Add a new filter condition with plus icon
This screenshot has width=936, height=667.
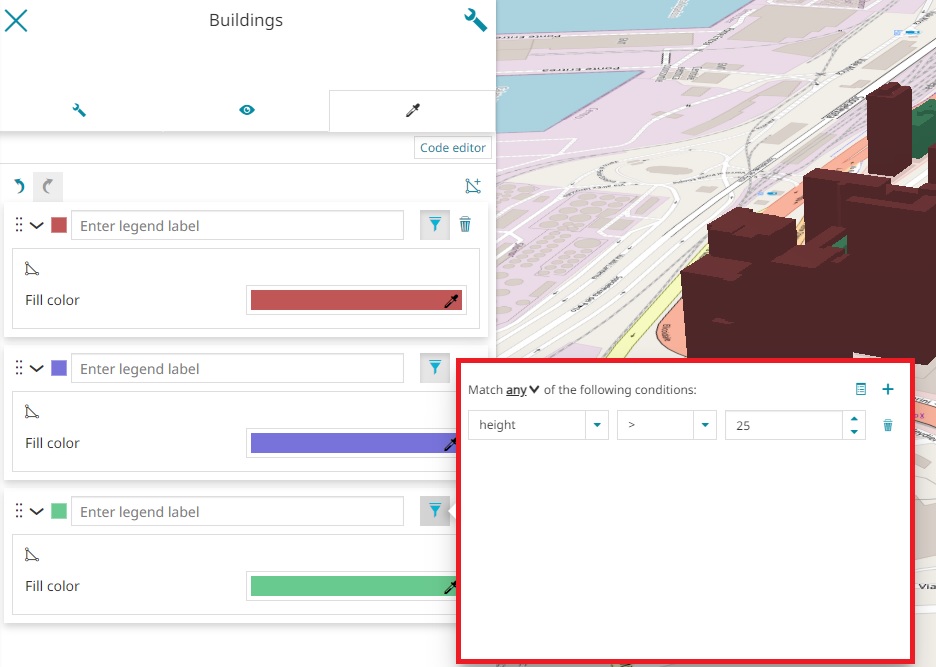[x=887, y=389]
